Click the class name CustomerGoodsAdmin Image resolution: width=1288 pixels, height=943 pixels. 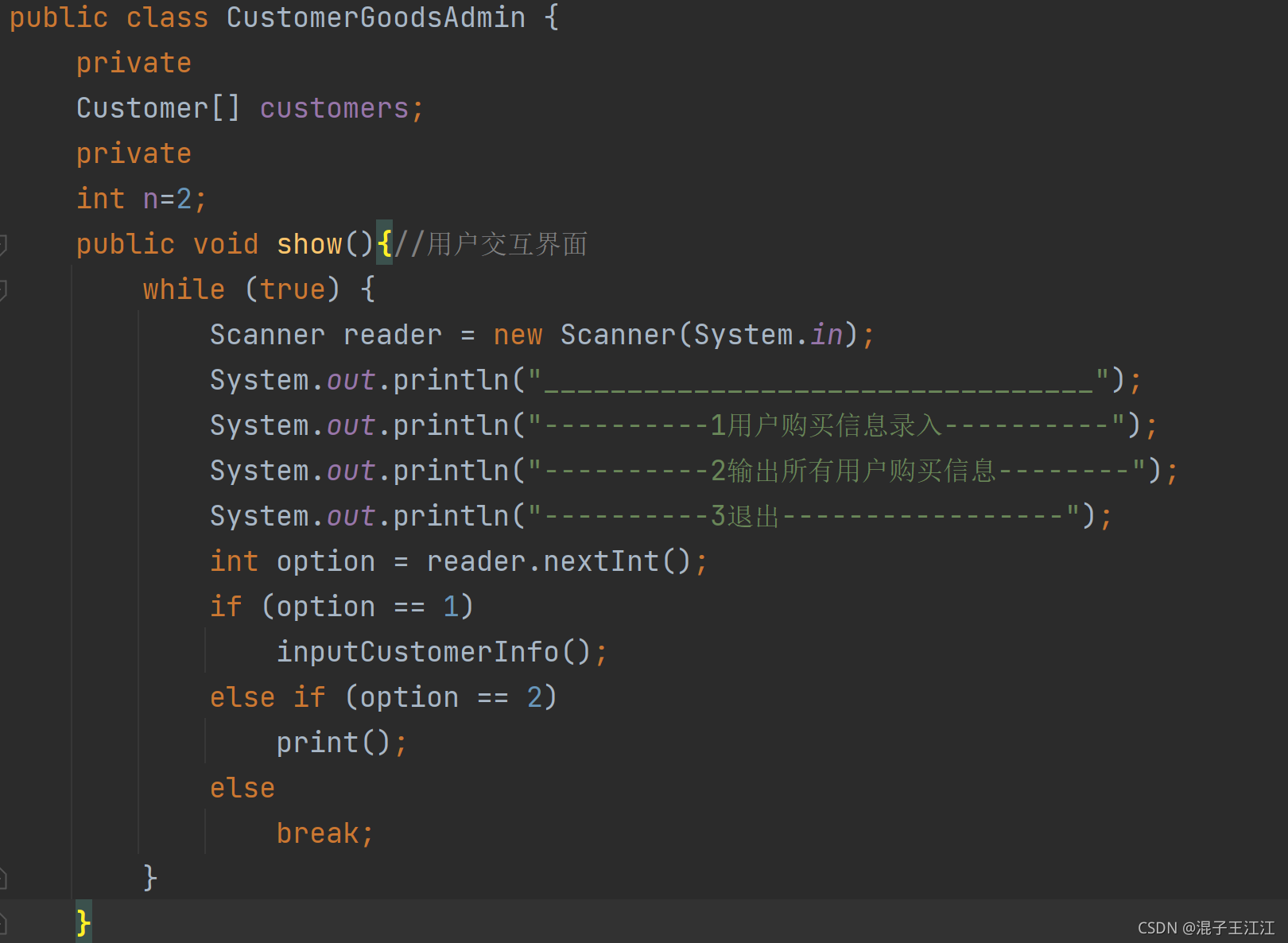tap(374, 17)
